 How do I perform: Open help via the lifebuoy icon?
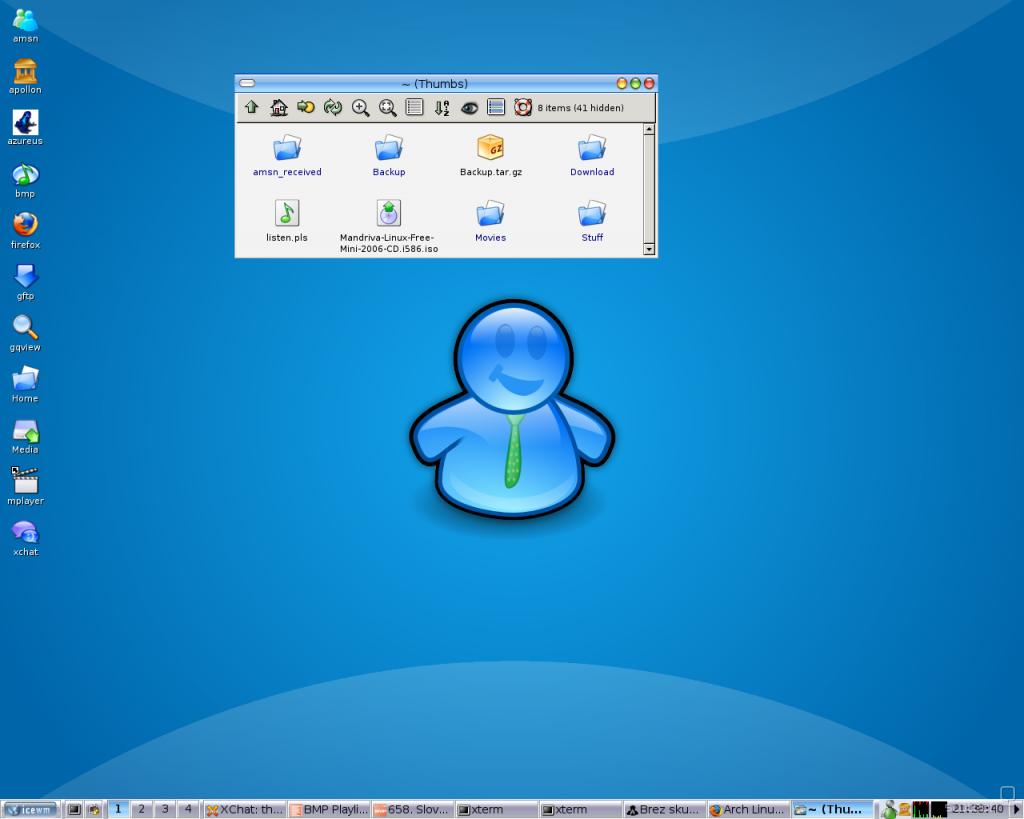pos(523,107)
